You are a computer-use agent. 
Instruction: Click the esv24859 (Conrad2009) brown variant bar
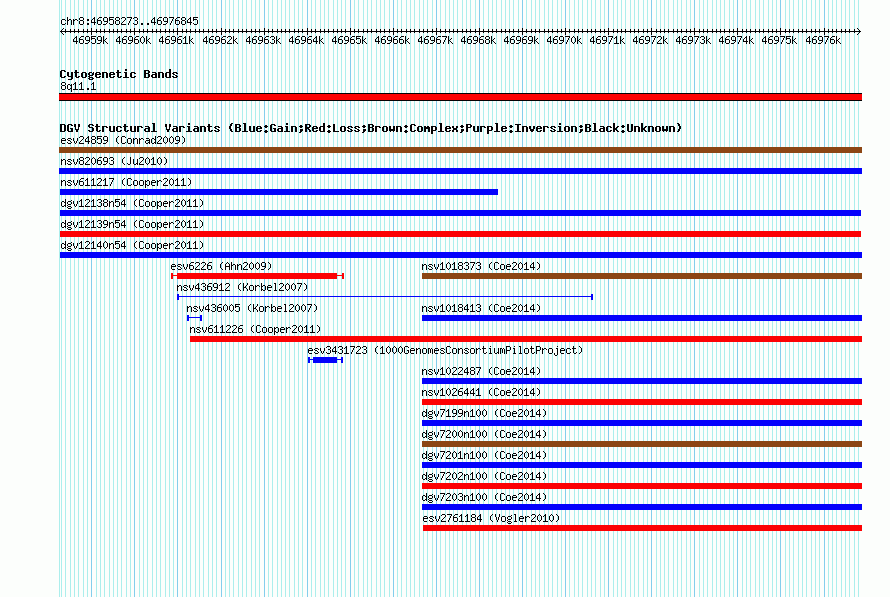460,150
